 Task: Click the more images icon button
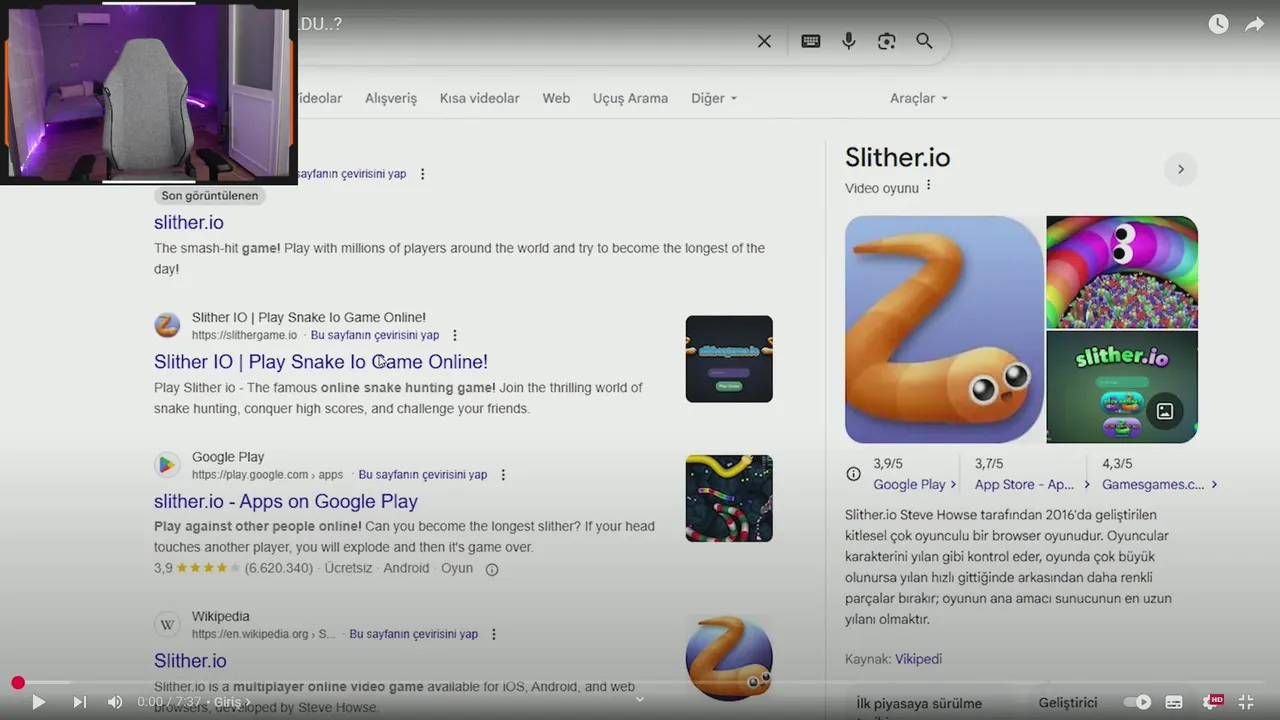click(1165, 411)
